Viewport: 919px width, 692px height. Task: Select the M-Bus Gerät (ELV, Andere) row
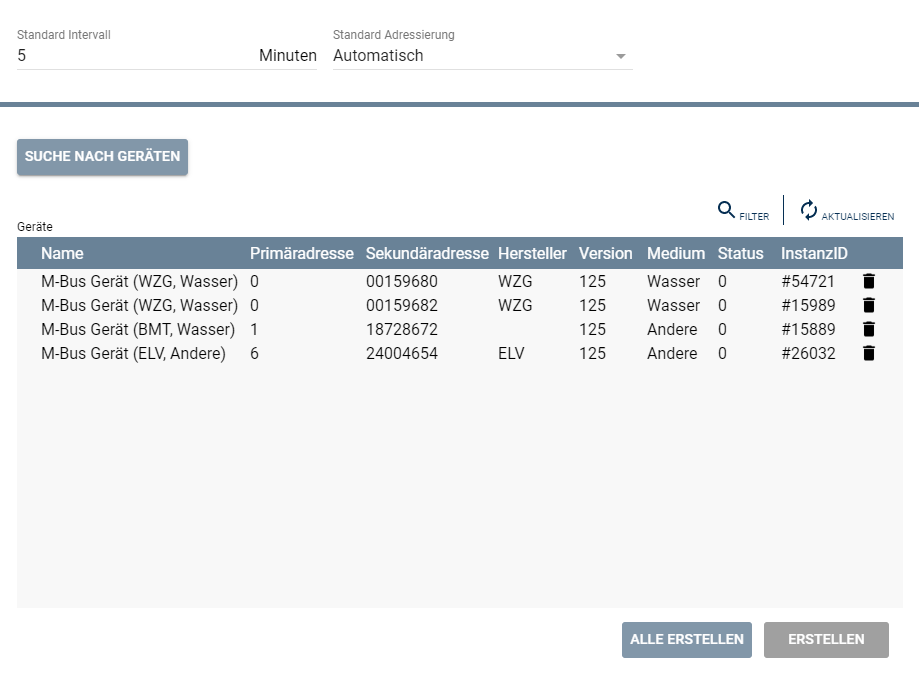pos(133,354)
